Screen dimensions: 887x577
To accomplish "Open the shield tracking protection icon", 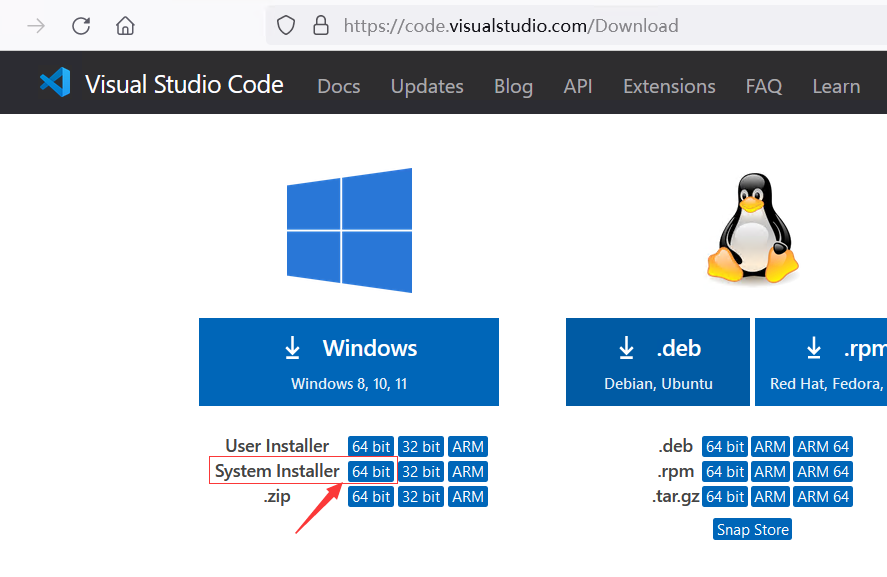I will 286,25.
